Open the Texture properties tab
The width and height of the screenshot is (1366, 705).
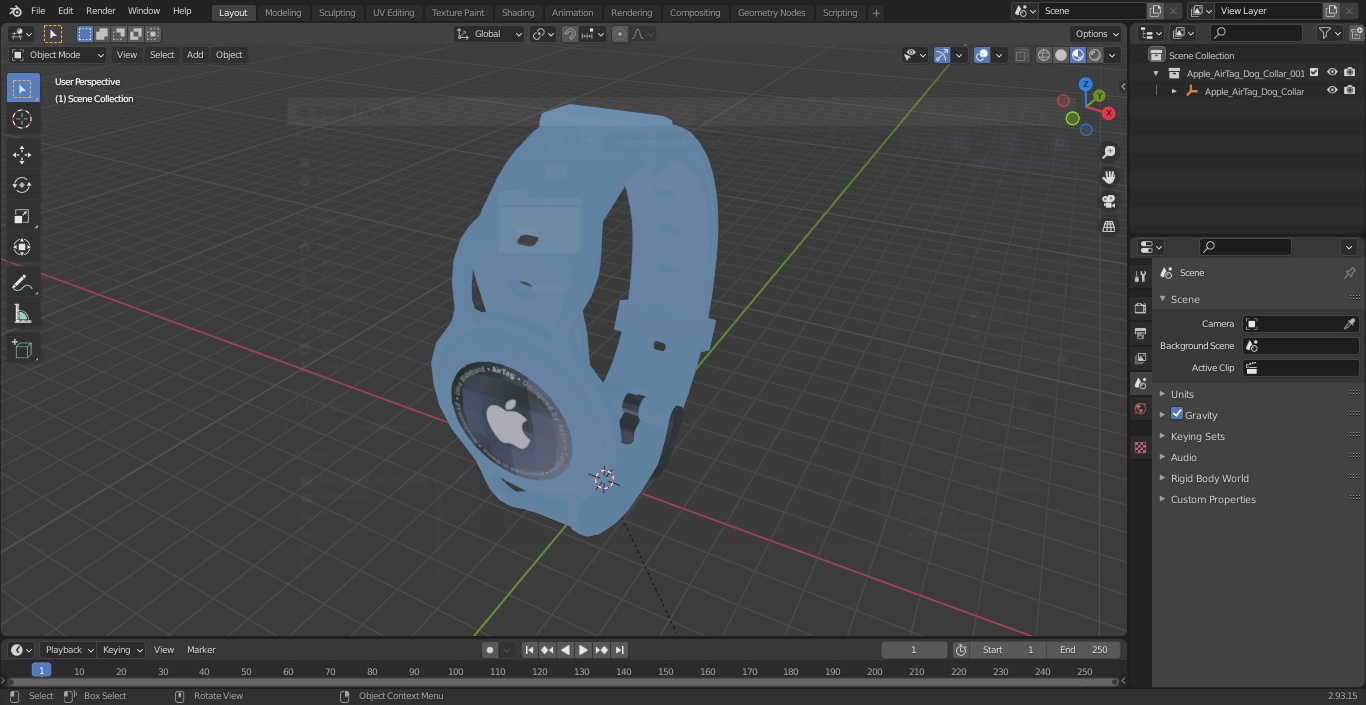1140,447
